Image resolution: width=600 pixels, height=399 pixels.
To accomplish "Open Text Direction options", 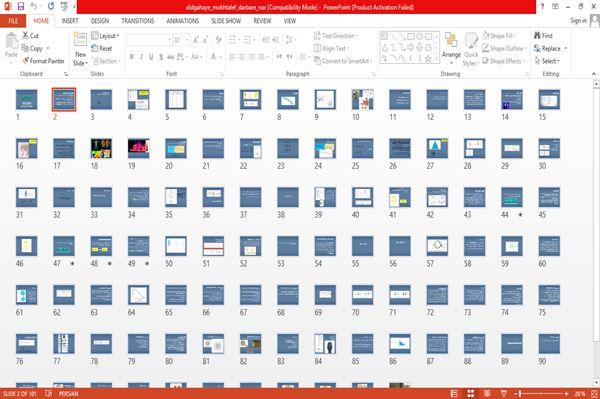I will click(336, 36).
